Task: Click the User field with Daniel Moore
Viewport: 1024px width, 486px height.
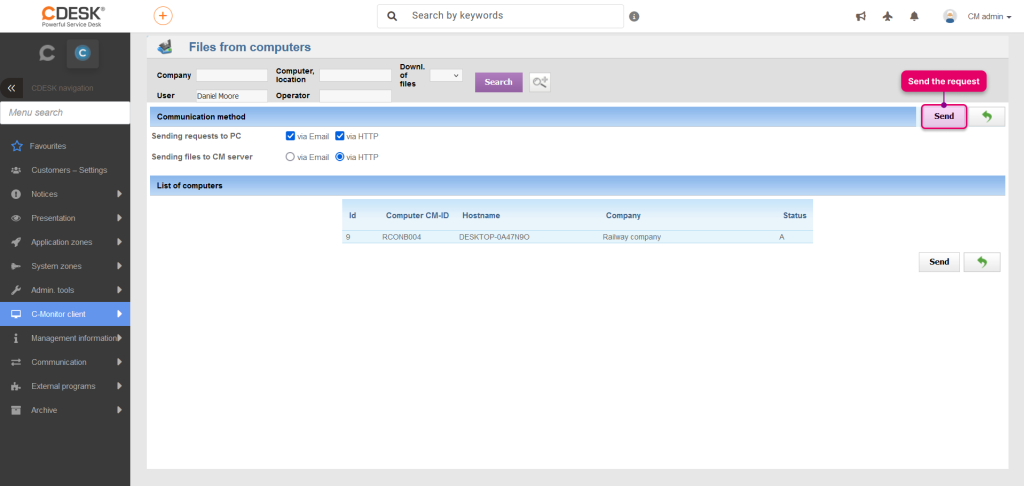Action: coord(232,96)
